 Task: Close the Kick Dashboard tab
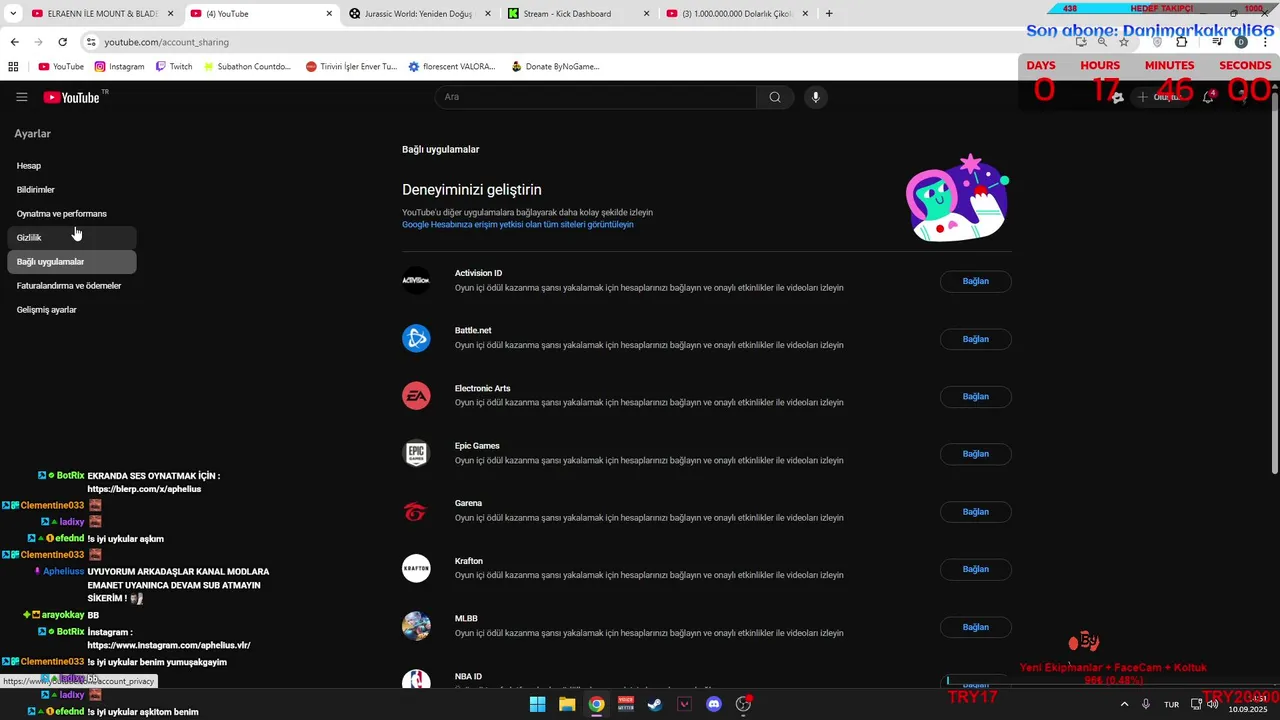tap(646, 13)
